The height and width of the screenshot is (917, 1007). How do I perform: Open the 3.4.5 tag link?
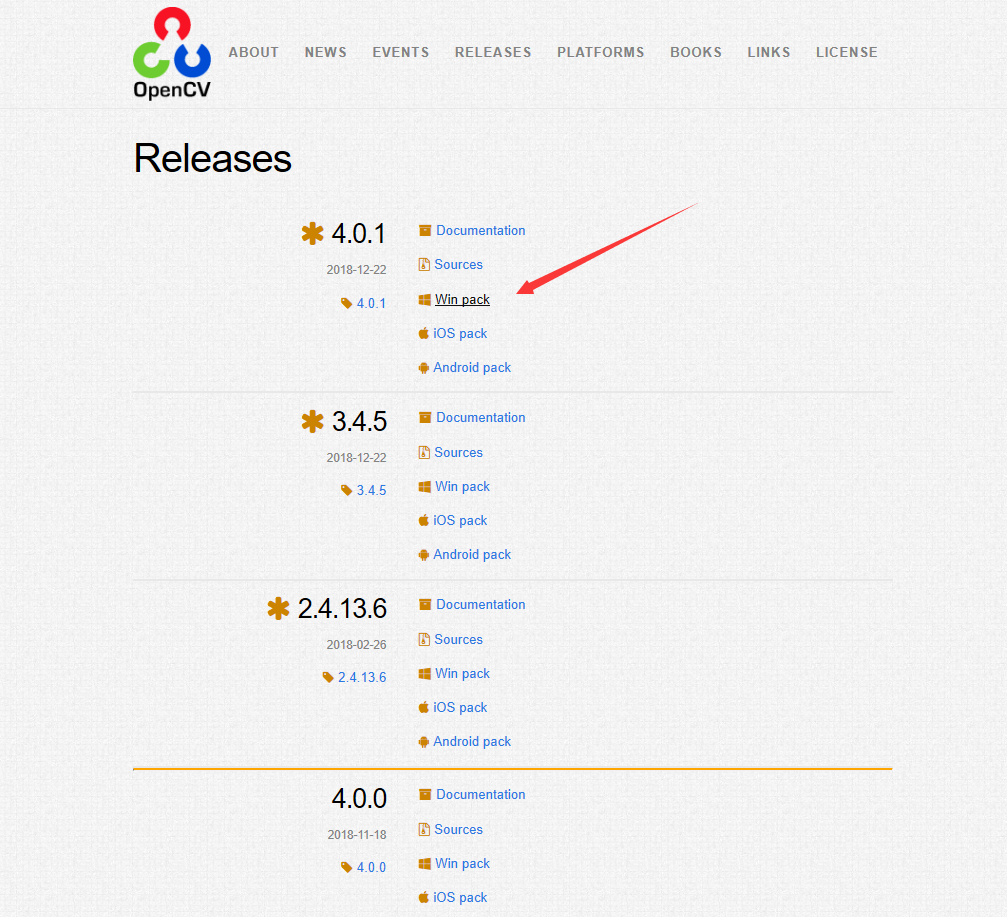371,490
